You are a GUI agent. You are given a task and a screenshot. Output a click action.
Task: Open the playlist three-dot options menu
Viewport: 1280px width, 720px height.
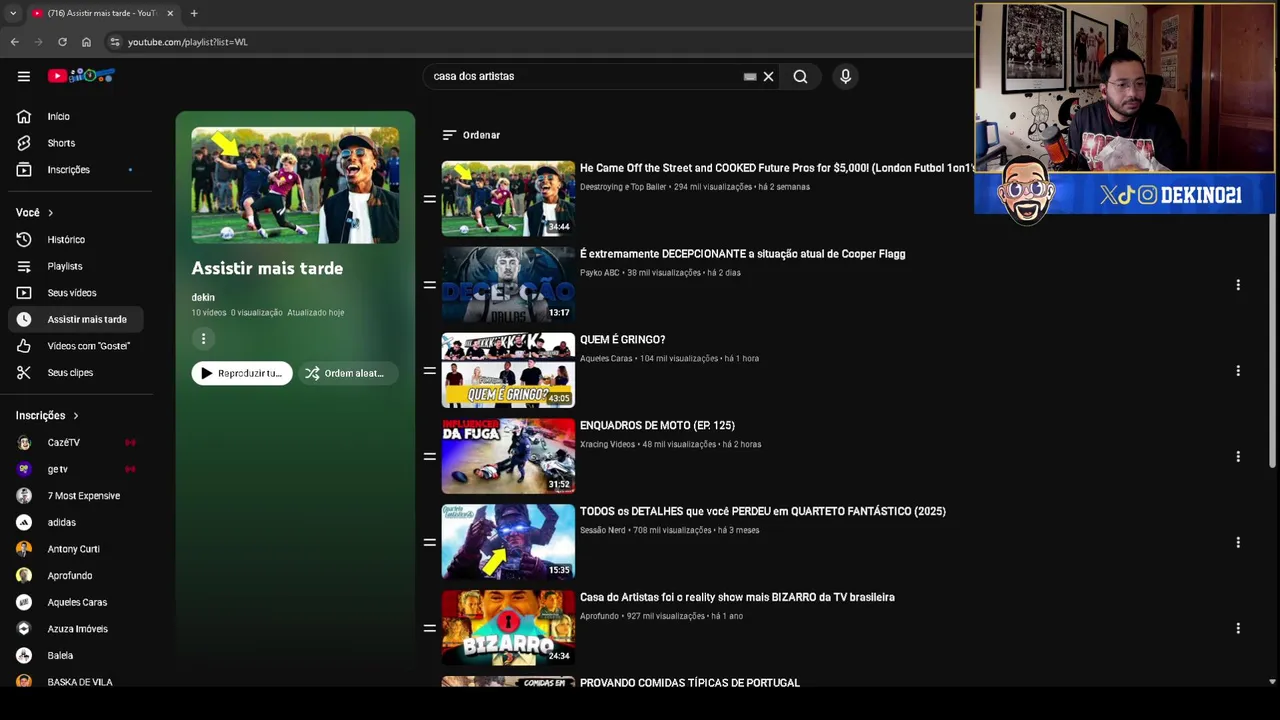click(x=203, y=339)
